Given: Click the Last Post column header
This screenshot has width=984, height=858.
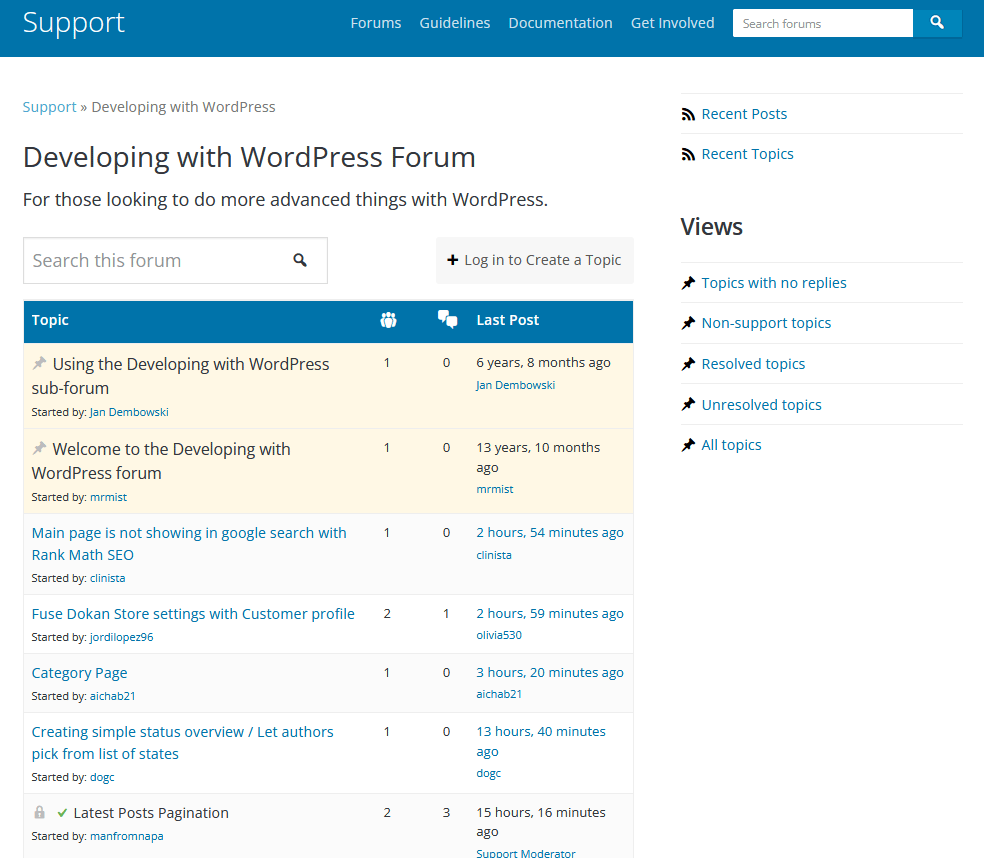Looking at the screenshot, I should (507, 320).
